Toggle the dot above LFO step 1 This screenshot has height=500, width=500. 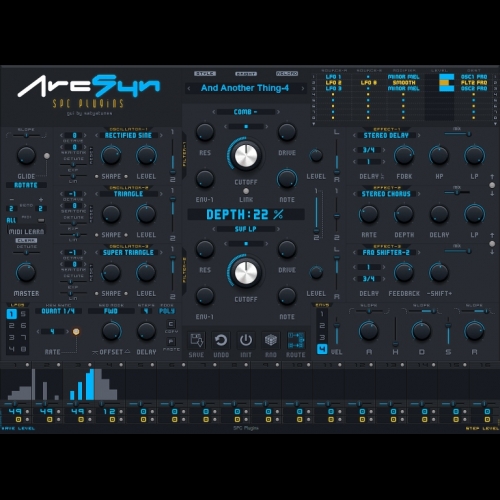[x=27, y=365]
